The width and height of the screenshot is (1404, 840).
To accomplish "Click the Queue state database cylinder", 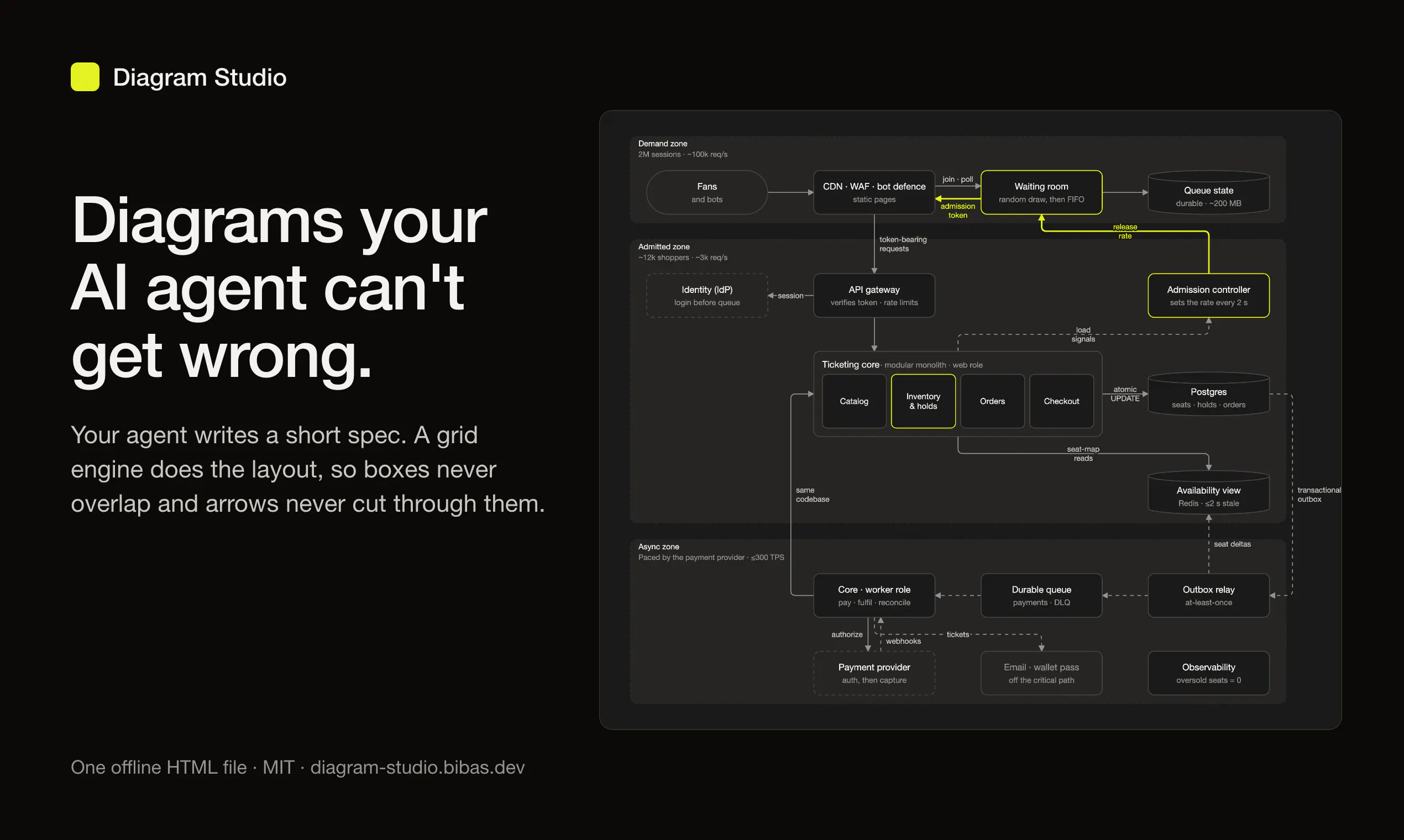I will (x=1208, y=192).
